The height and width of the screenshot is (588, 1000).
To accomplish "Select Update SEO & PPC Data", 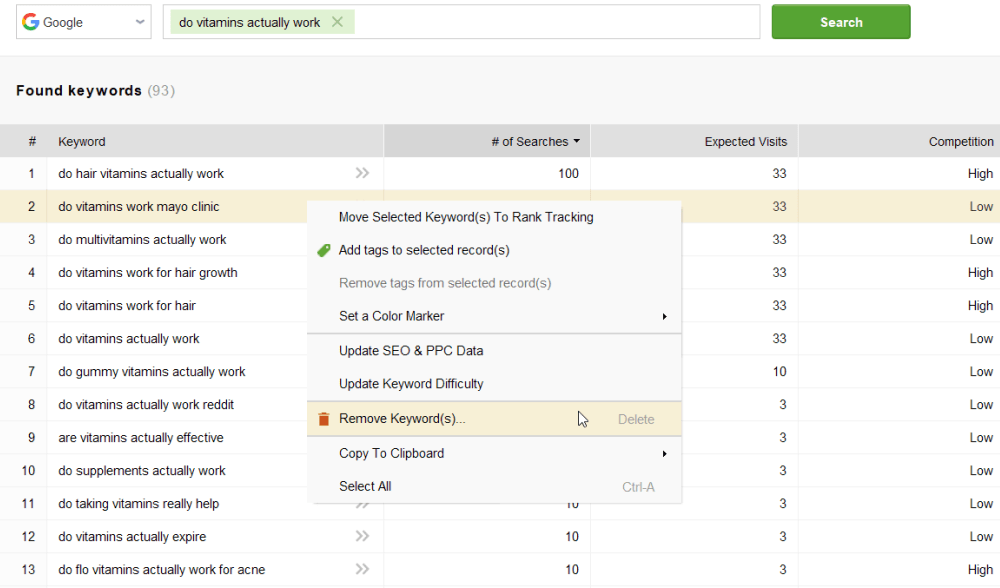I will 494,351.
